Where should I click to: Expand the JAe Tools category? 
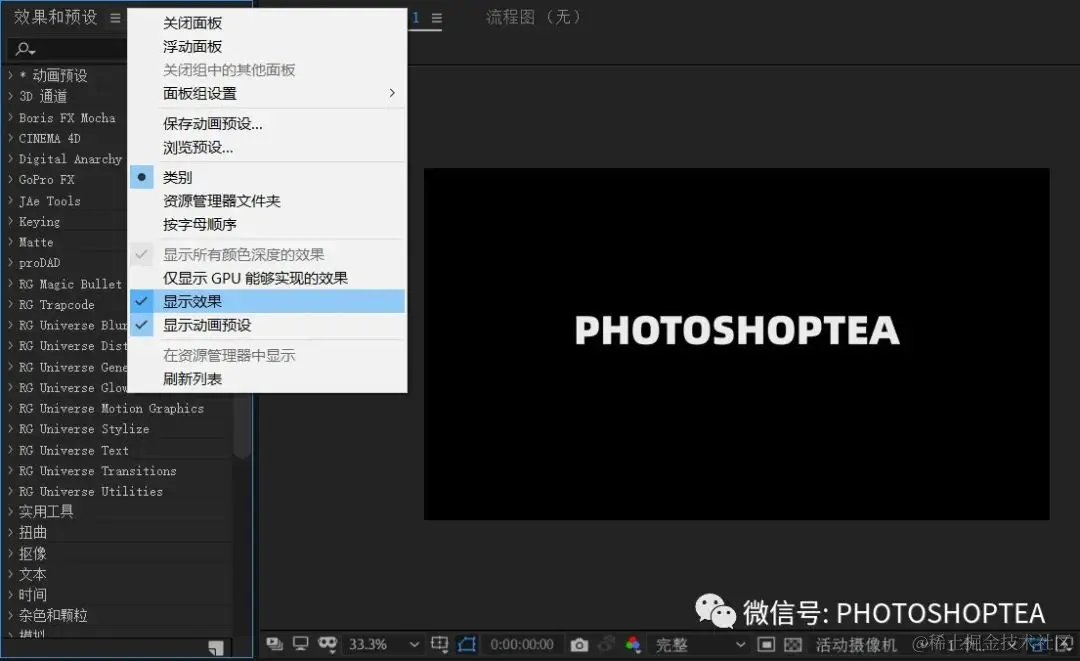pyautogui.click(x=10, y=201)
